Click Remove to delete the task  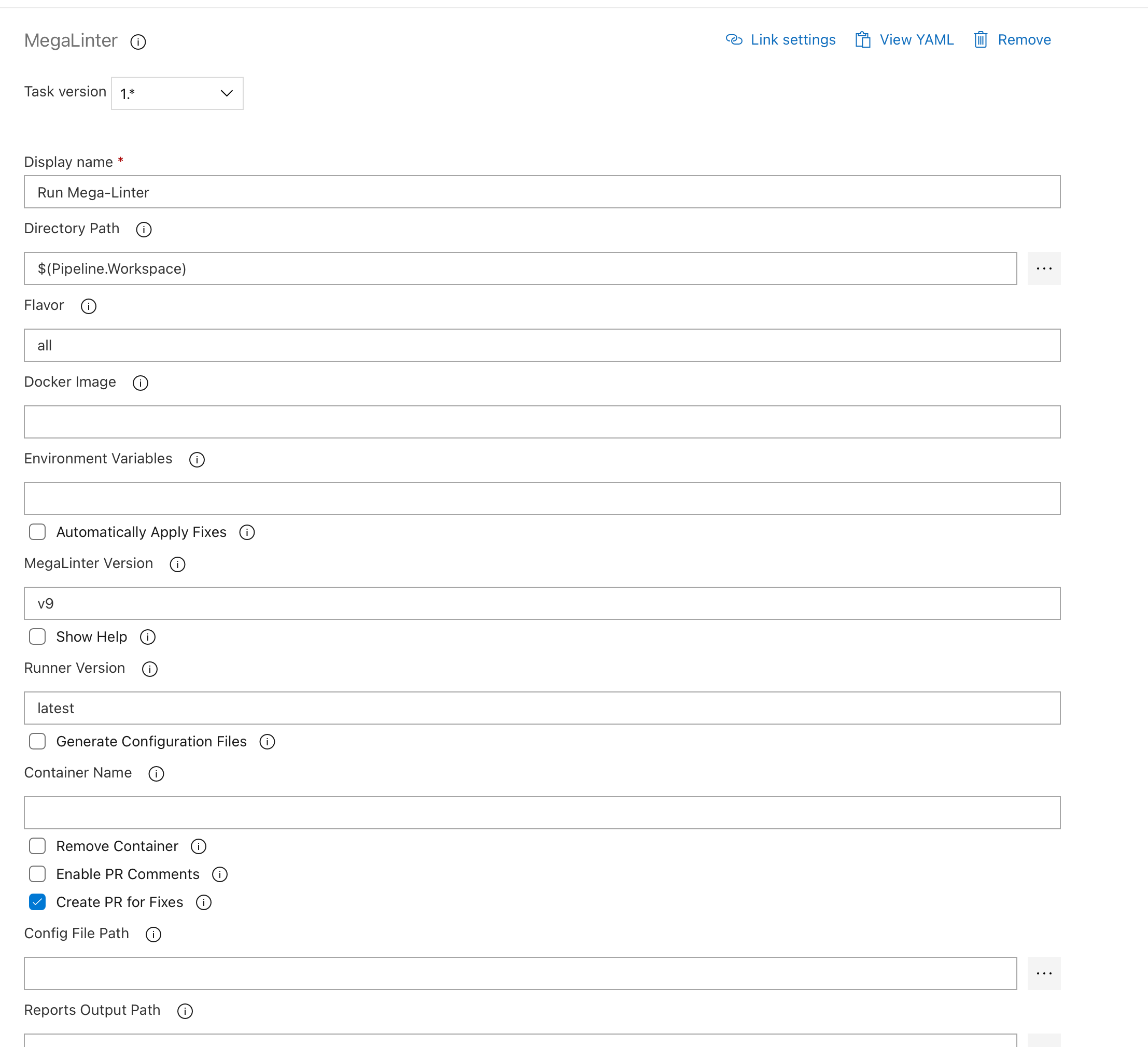point(1023,39)
